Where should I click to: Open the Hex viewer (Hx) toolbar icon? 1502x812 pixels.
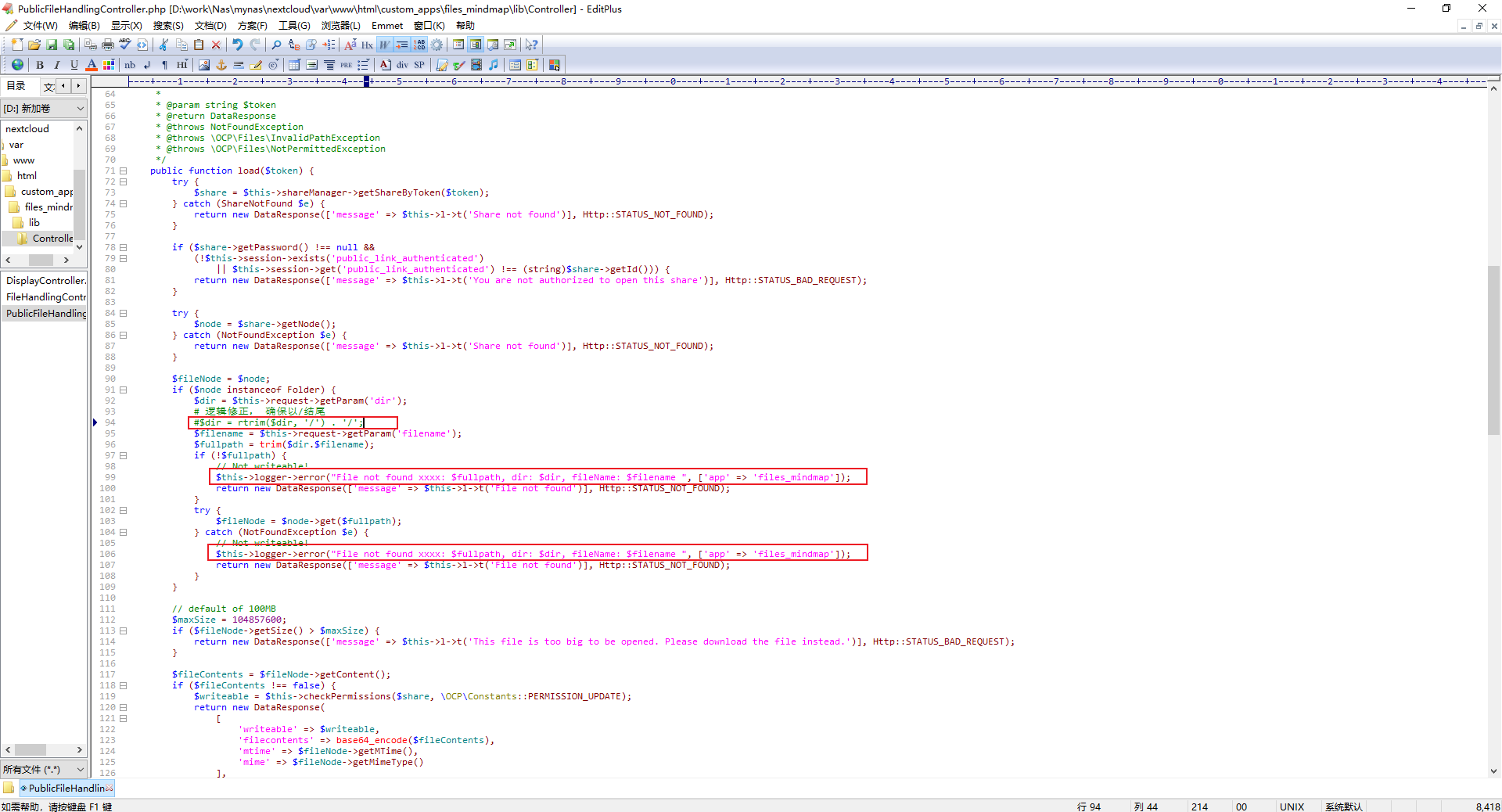pyautogui.click(x=367, y=45)
